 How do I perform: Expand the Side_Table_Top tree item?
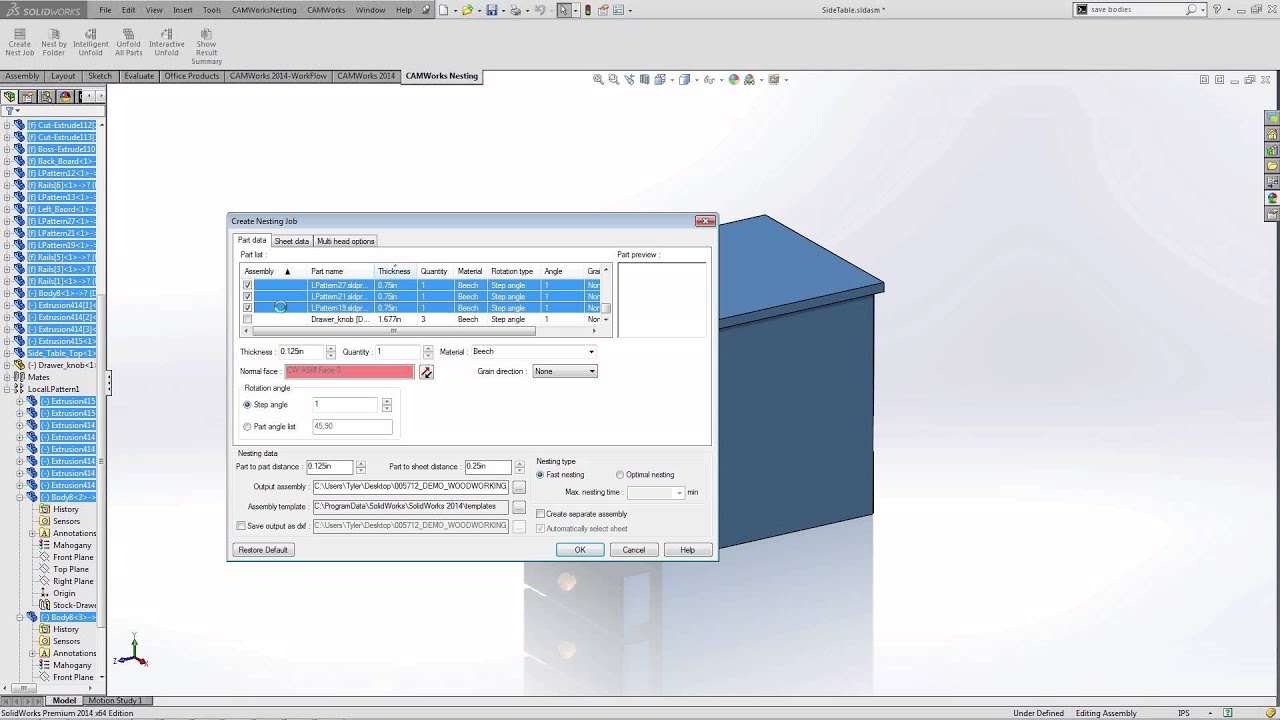[7, 353]
